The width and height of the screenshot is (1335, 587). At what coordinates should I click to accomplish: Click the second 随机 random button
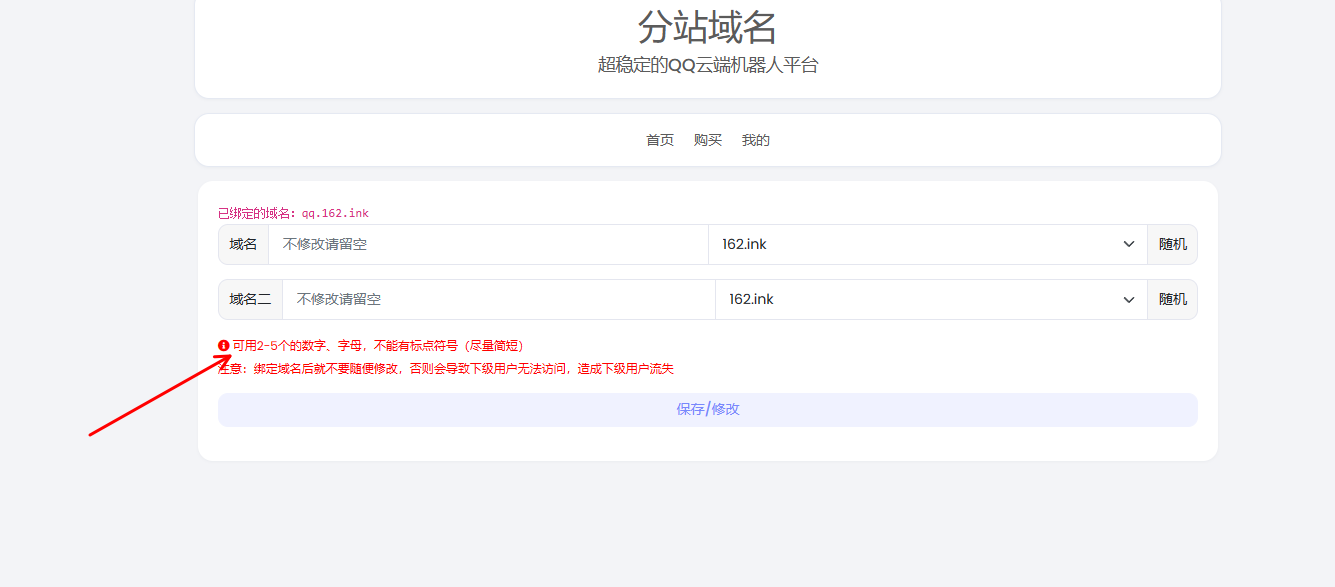click(1171, 299)
